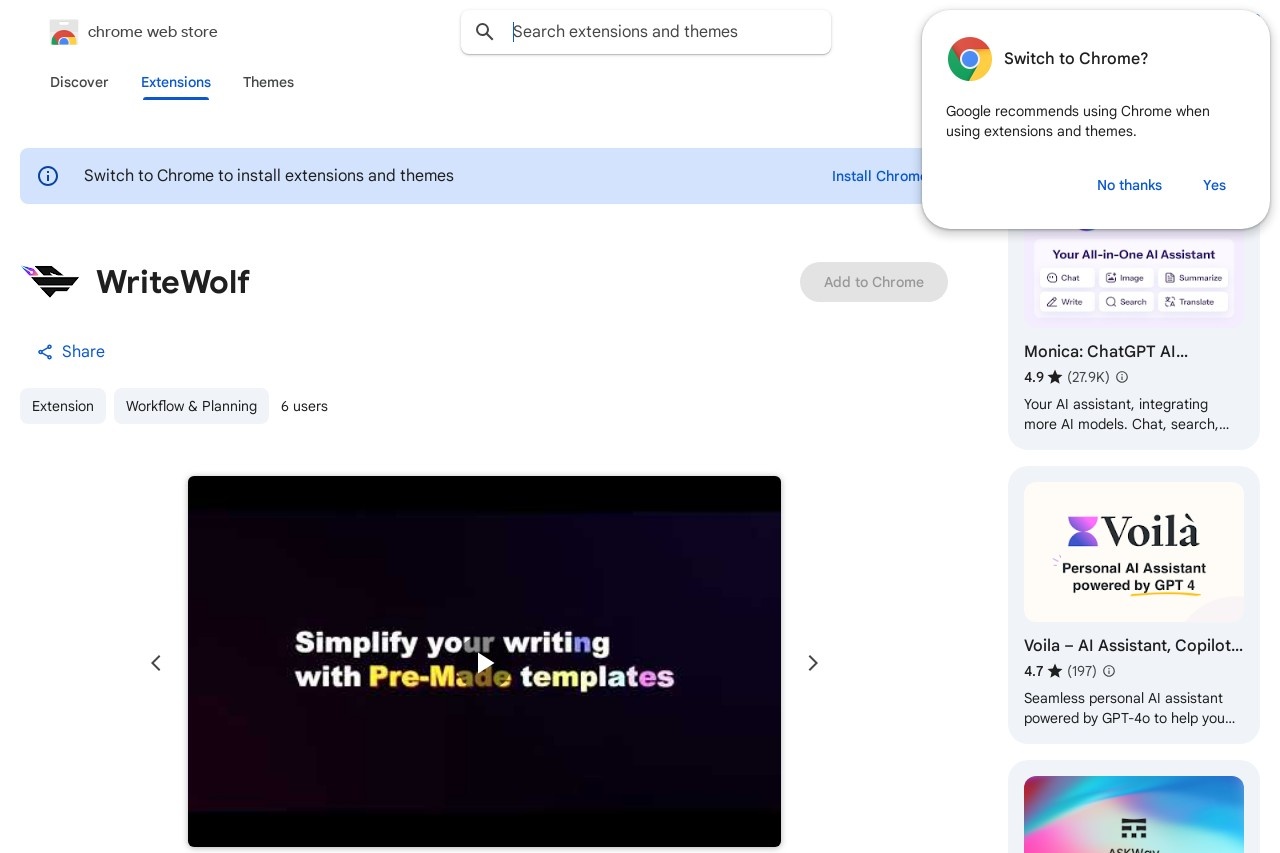Click 'Switch to Chrome?' popup heading
The image size is (1280, 853).
click(1076, 59)
